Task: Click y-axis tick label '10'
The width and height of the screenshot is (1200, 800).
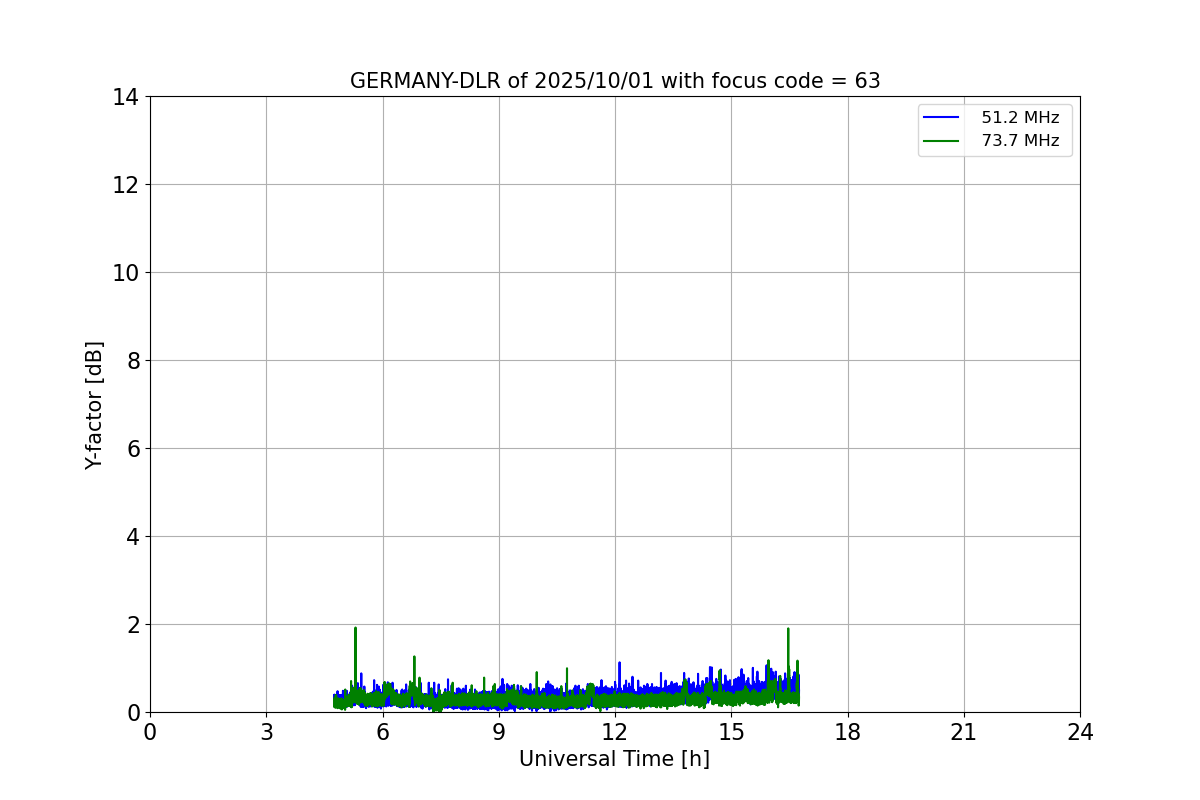Action: click(x=126, y=273)
